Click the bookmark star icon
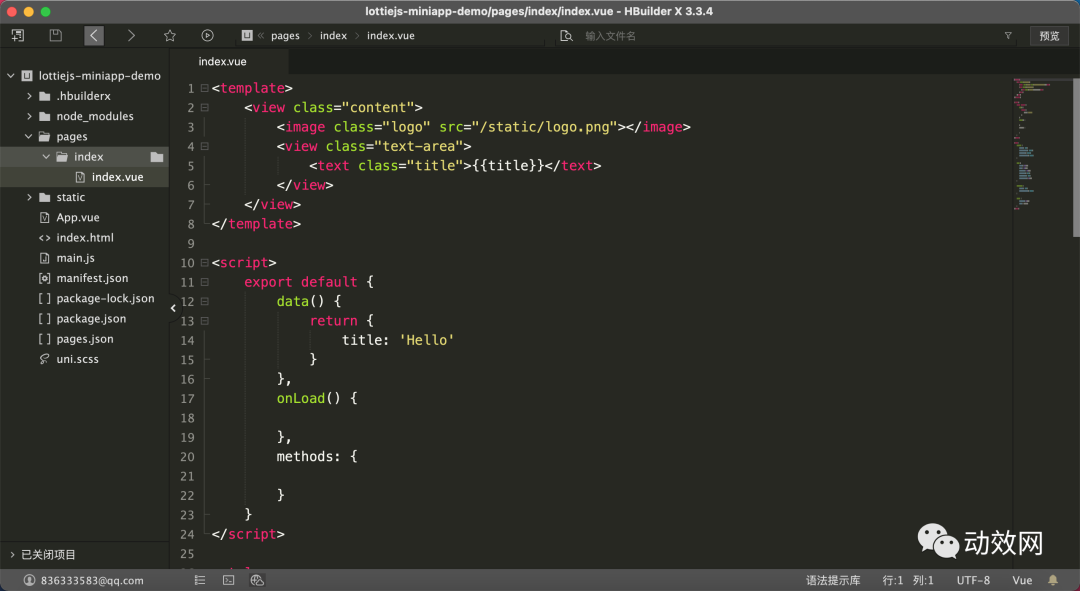The width and height of the screenshot is (1080, 591). pos(169,35)
